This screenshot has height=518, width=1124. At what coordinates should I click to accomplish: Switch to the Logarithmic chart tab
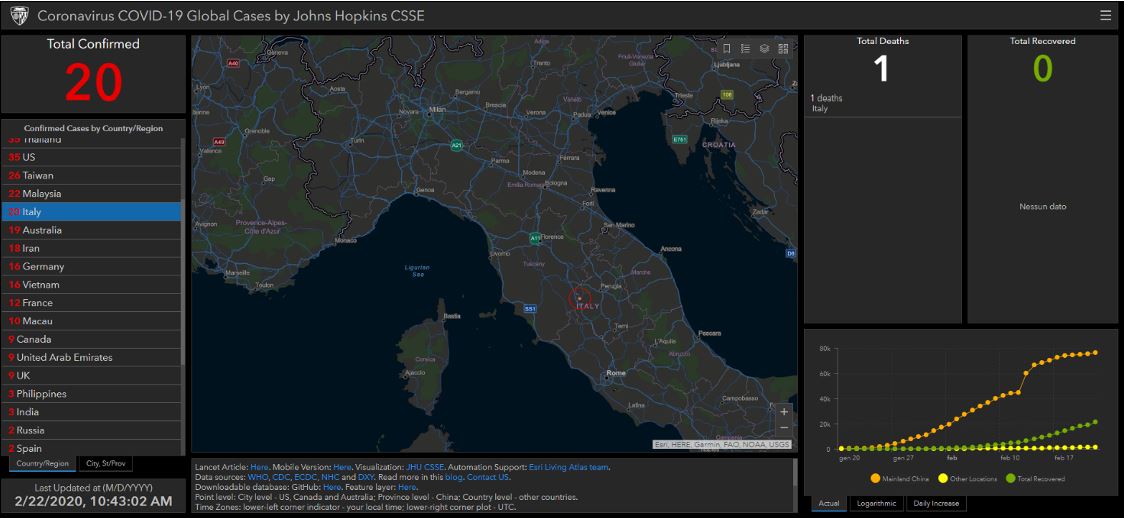click(877, 503)
